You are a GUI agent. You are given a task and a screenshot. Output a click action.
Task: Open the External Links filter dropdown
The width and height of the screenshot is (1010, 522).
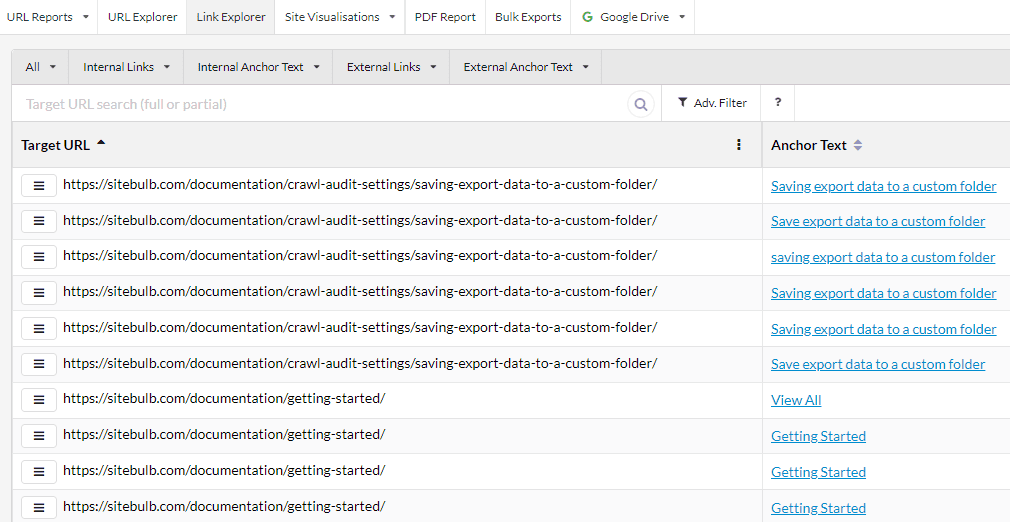pyautogui.click(x=392, y=67)
